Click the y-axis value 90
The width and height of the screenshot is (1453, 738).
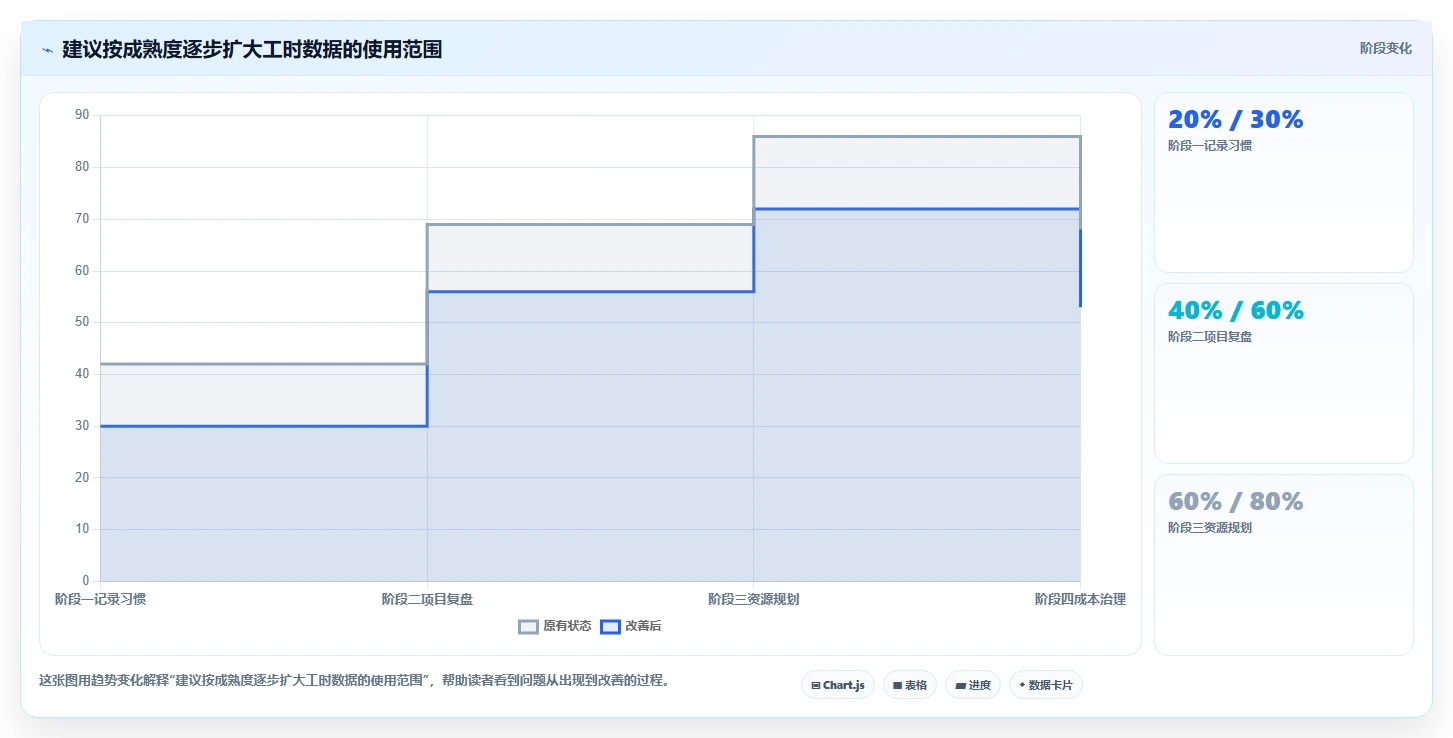pos(82,115)
